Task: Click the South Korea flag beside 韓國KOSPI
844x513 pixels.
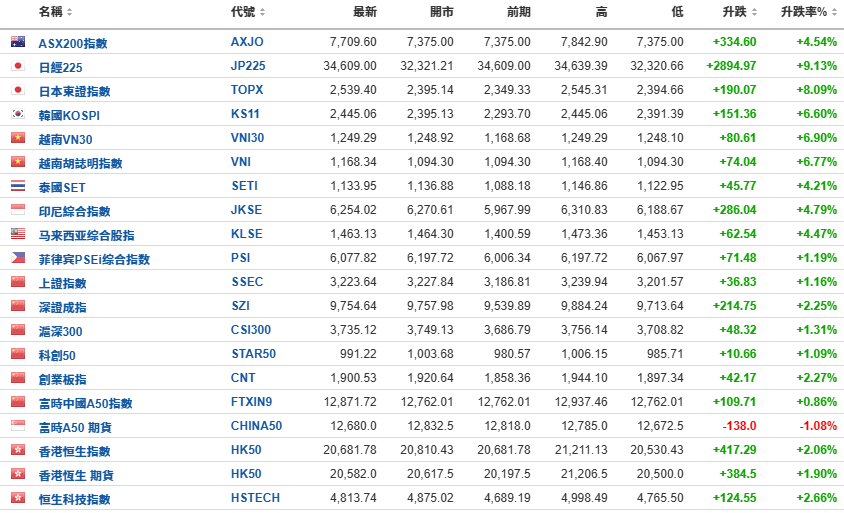Action: 17,114
